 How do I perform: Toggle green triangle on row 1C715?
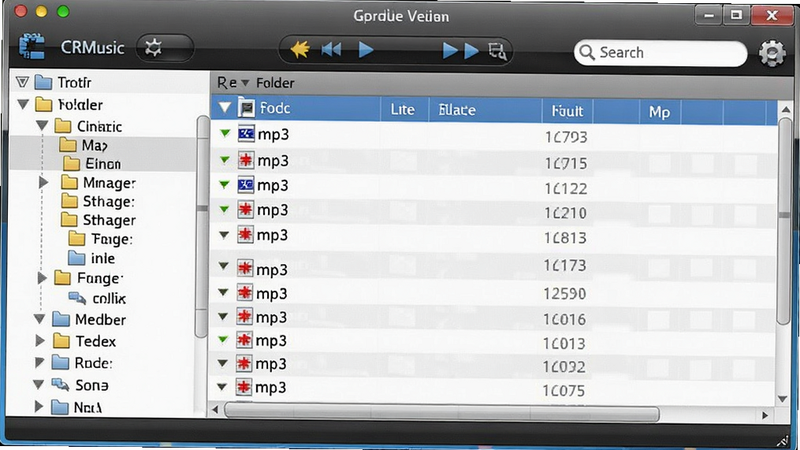click(x=224, y=160)
